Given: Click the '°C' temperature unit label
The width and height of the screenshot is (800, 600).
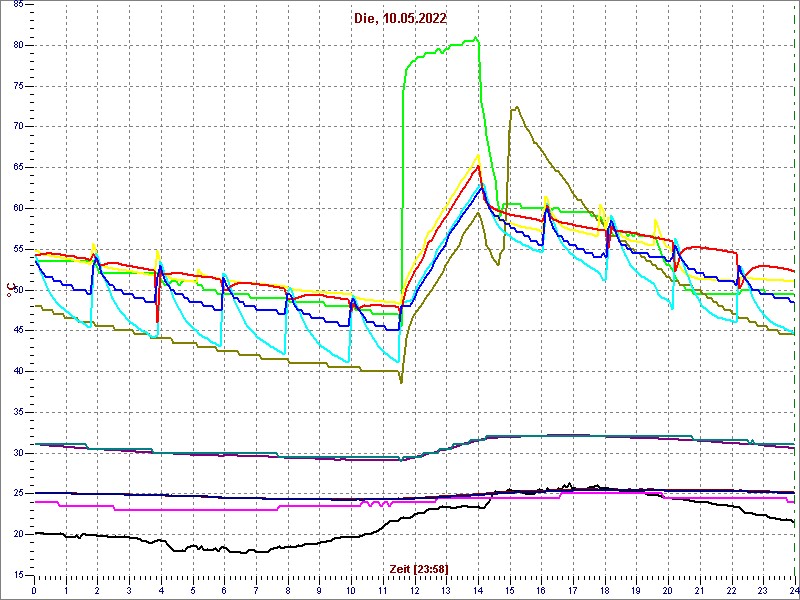Looking at the screenshot, I should pyautogui.click(x=9, y=292).
